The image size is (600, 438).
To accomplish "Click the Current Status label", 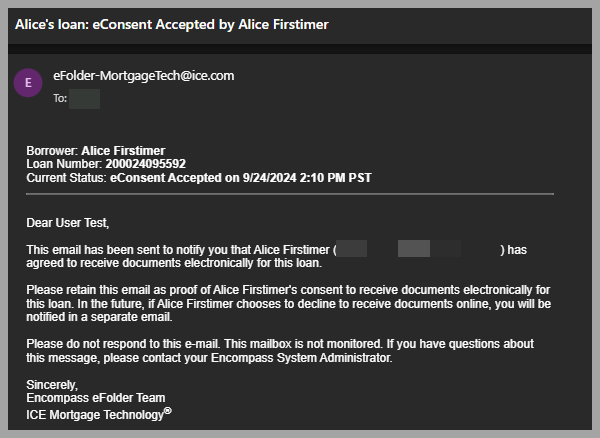I will click(x=67, y=178).
